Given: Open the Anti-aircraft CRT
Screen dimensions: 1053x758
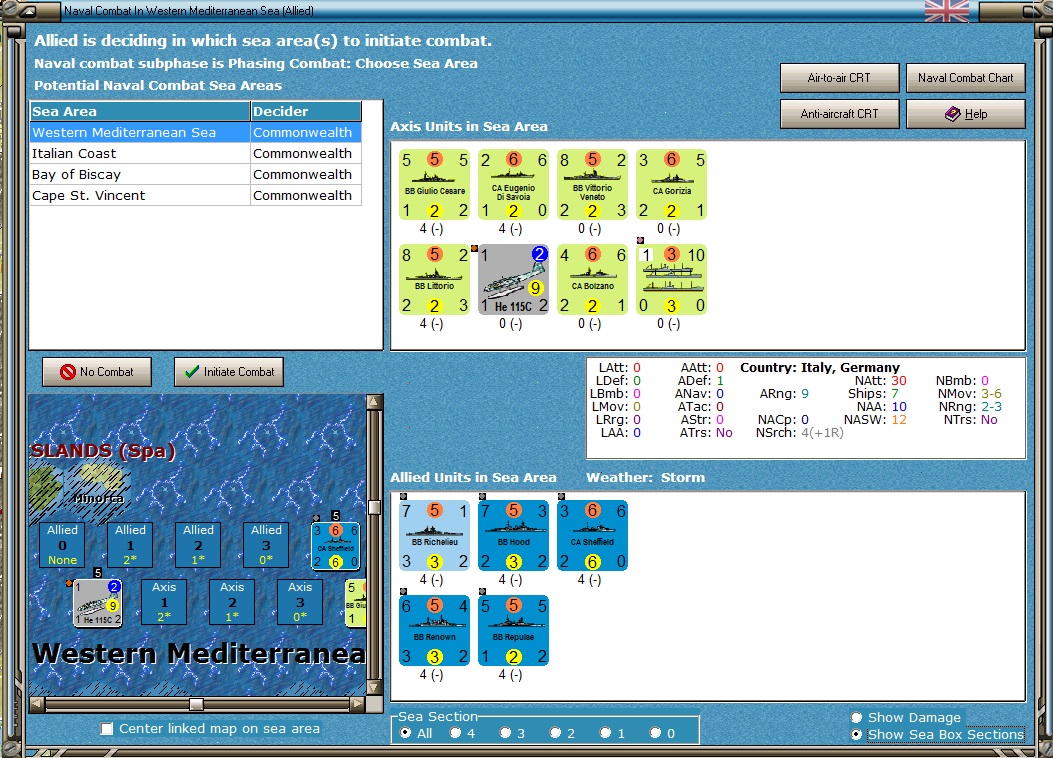Looking at the screenshot, I should tap(839, 114).
